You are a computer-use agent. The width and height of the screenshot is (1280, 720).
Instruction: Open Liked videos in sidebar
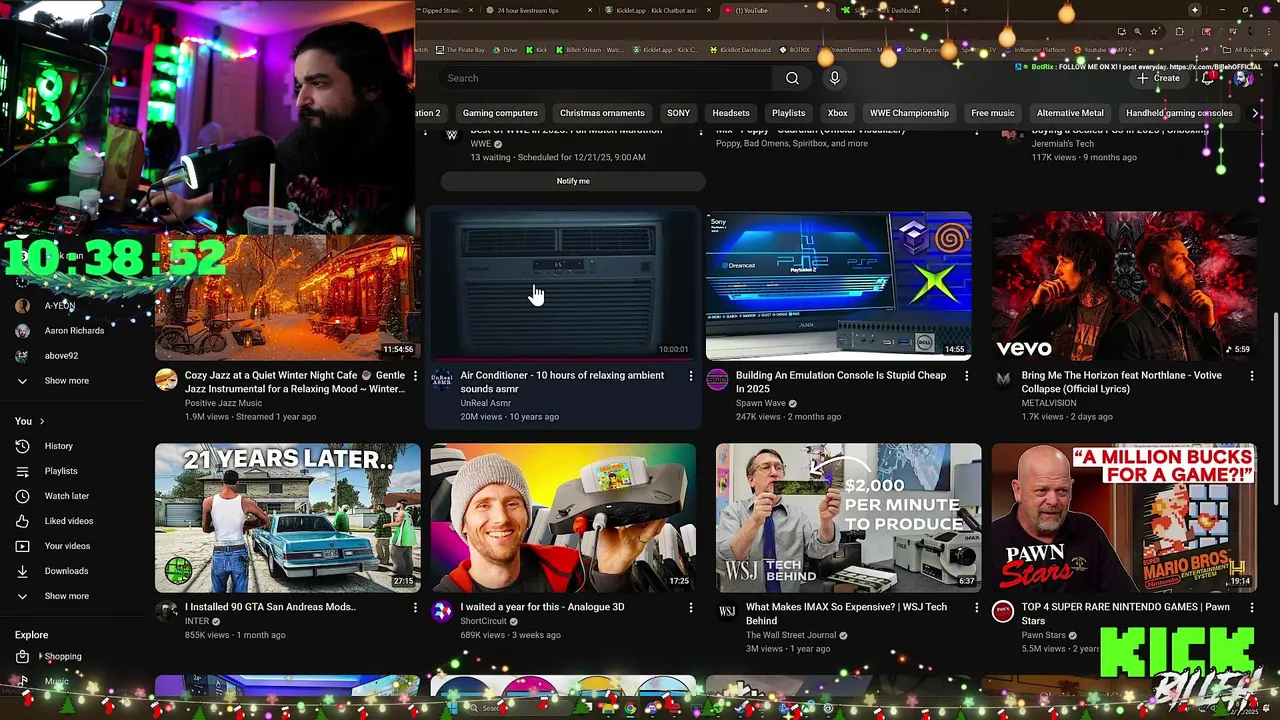click(x=68, y=521)
